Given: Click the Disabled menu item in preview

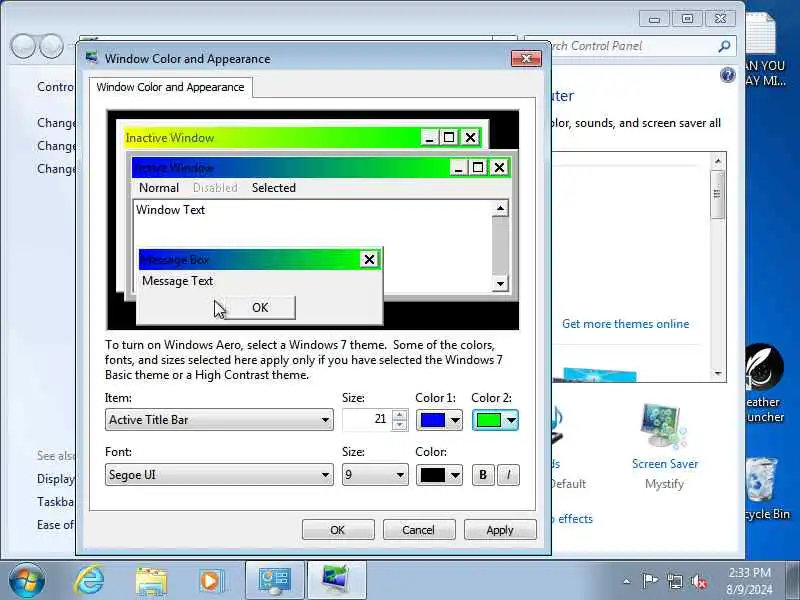Looking at the screenshot, I should [215, 188].
